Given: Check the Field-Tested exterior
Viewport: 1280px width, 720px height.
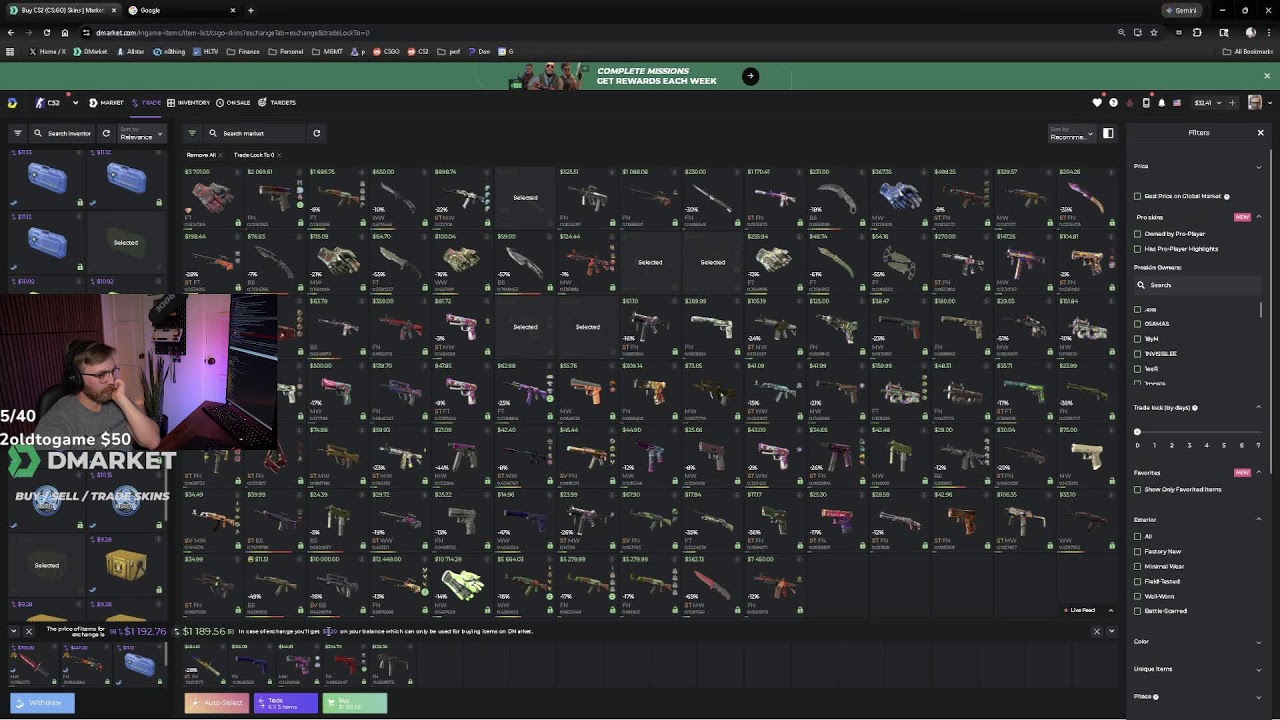Looking at the screenshot, I should (x=1137, y=581).
